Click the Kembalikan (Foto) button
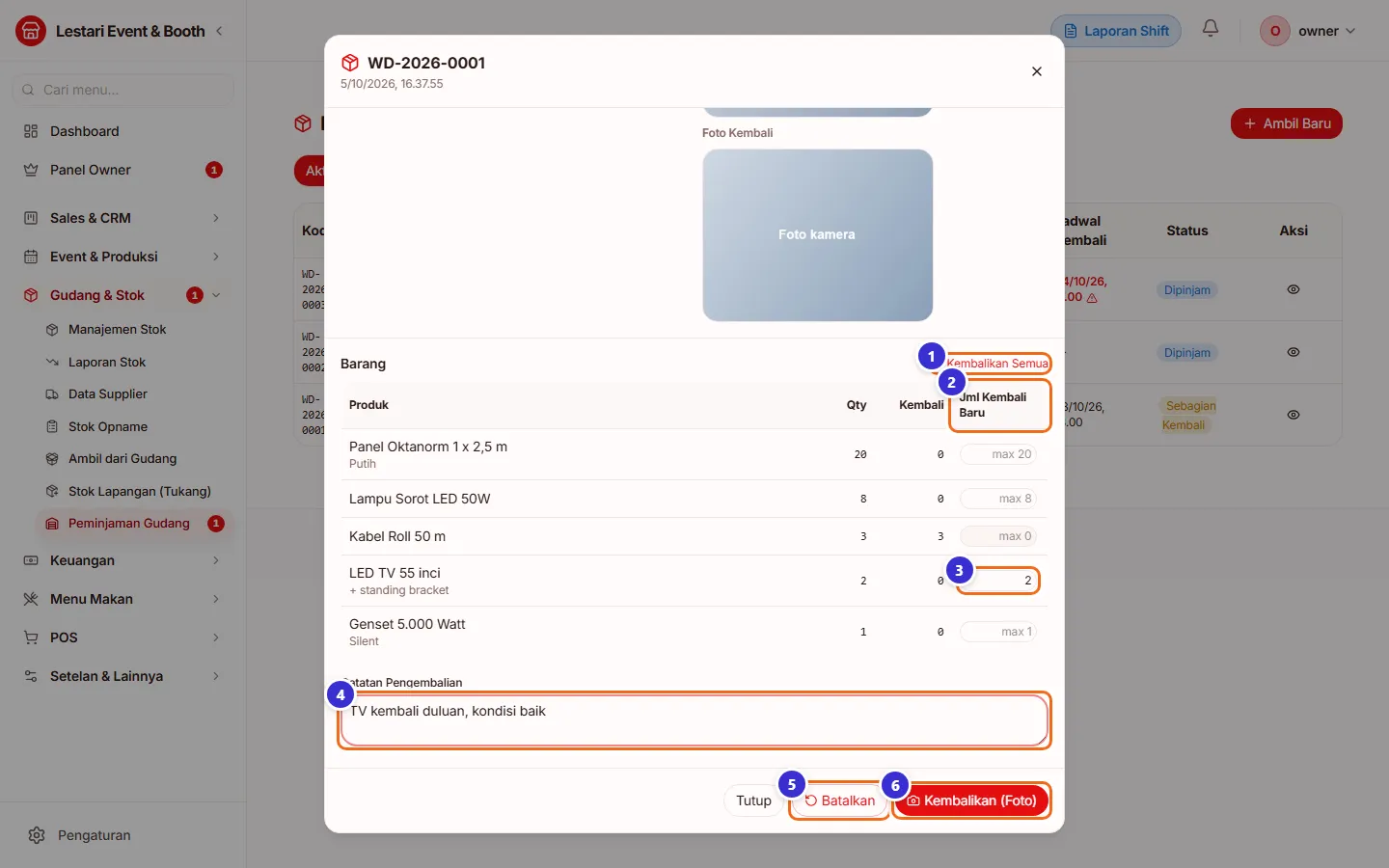This screenshot has height=868, width=1389. [x=971, y=800]
